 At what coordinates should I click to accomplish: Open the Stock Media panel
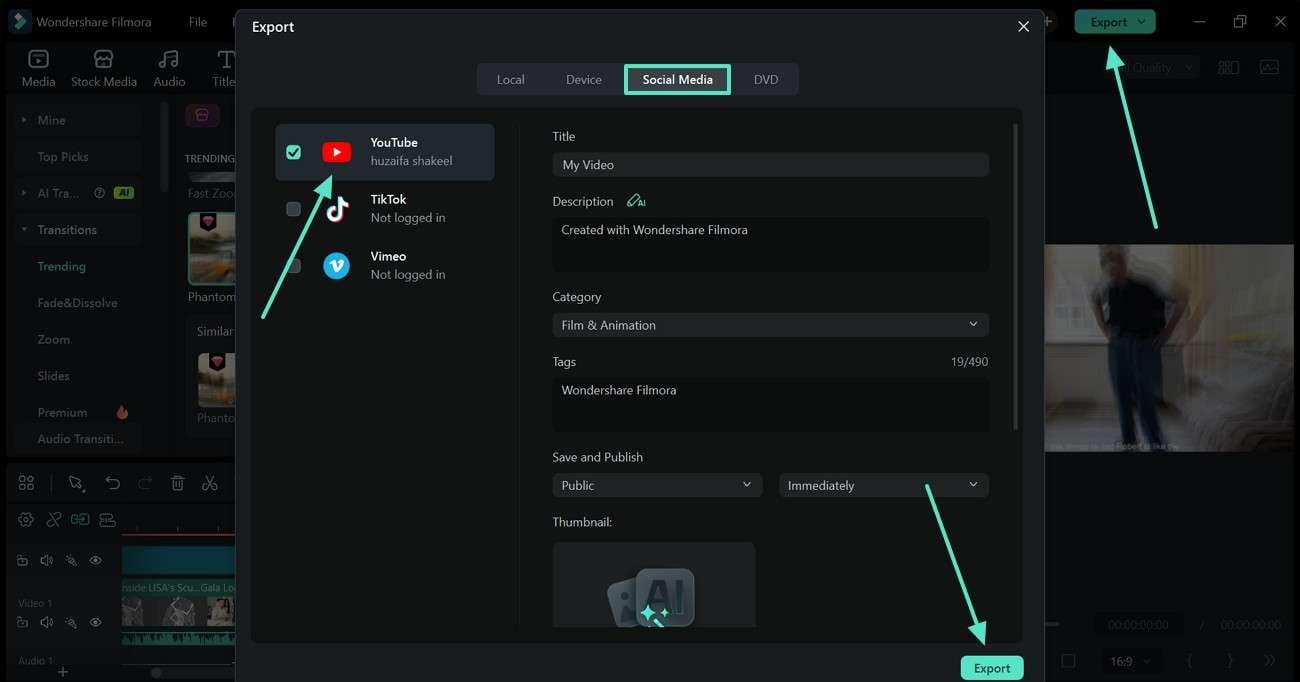pos(103,68)
